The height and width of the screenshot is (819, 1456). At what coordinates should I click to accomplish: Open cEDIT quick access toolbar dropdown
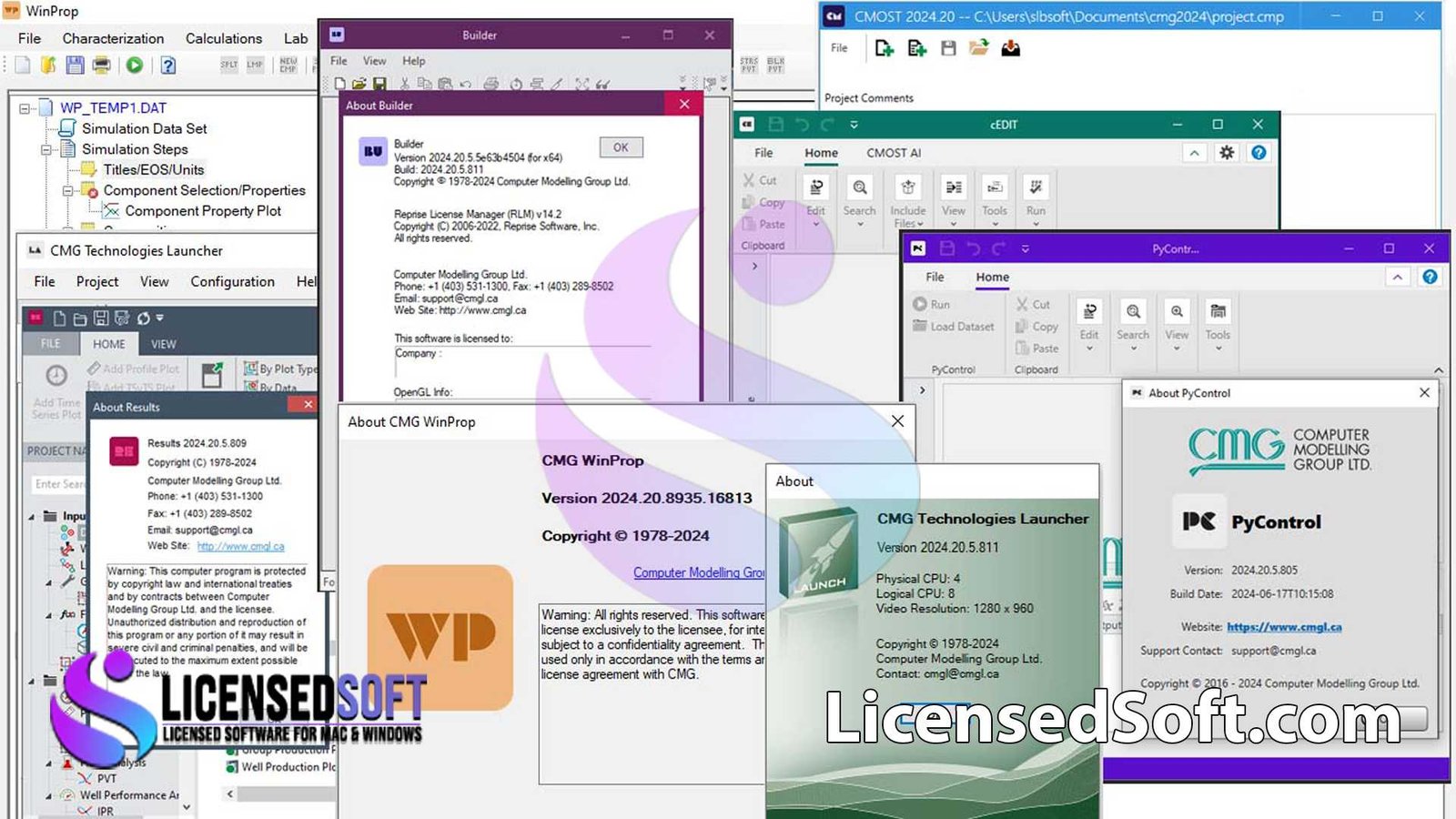854,125
